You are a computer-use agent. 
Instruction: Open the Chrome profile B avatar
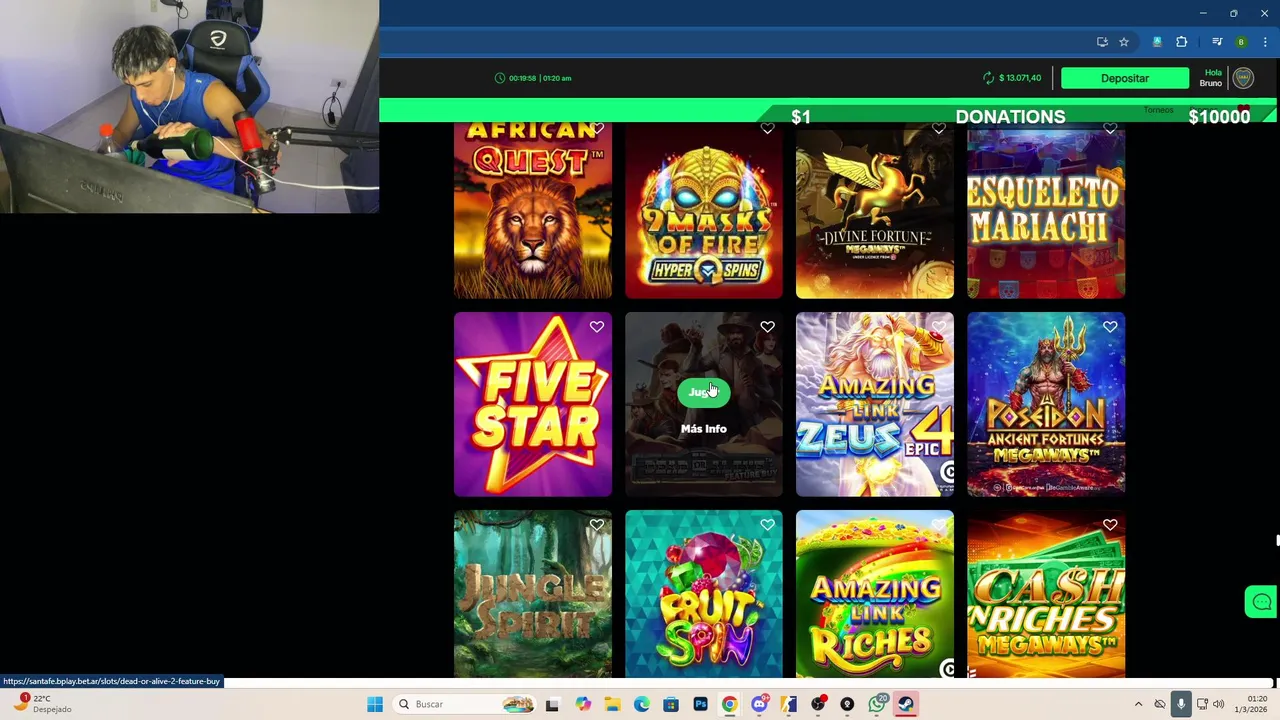[x=1241, y=42]
